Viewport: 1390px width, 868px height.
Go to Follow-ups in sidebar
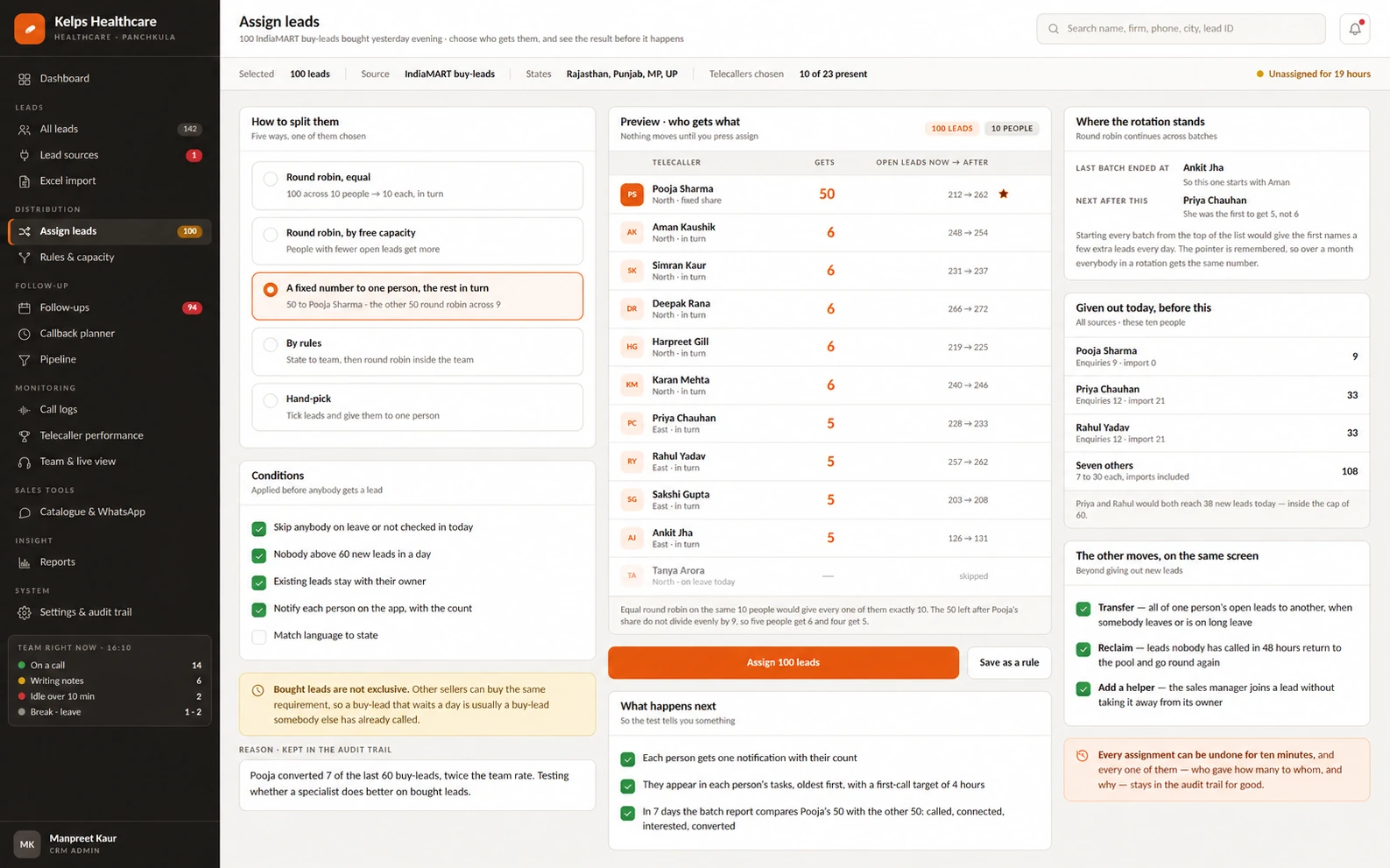click(109, 307)
